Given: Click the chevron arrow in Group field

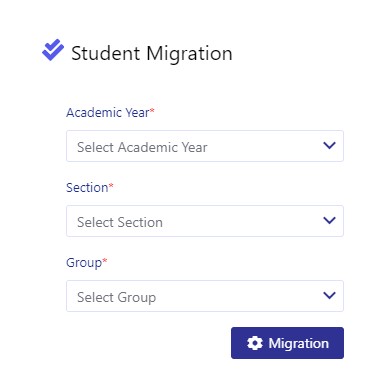Looking at the screenshot, I should pyautogui.click(x=329, y=295).
